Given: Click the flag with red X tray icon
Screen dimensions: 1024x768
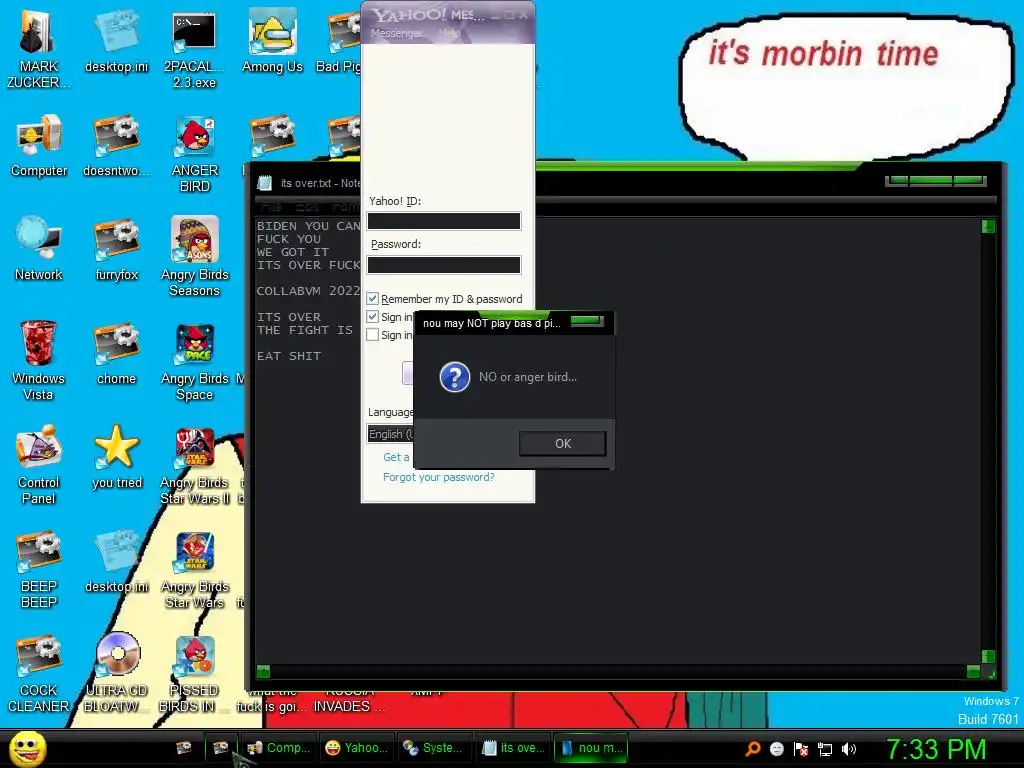Looking at the screenshot, I should 801,749.
